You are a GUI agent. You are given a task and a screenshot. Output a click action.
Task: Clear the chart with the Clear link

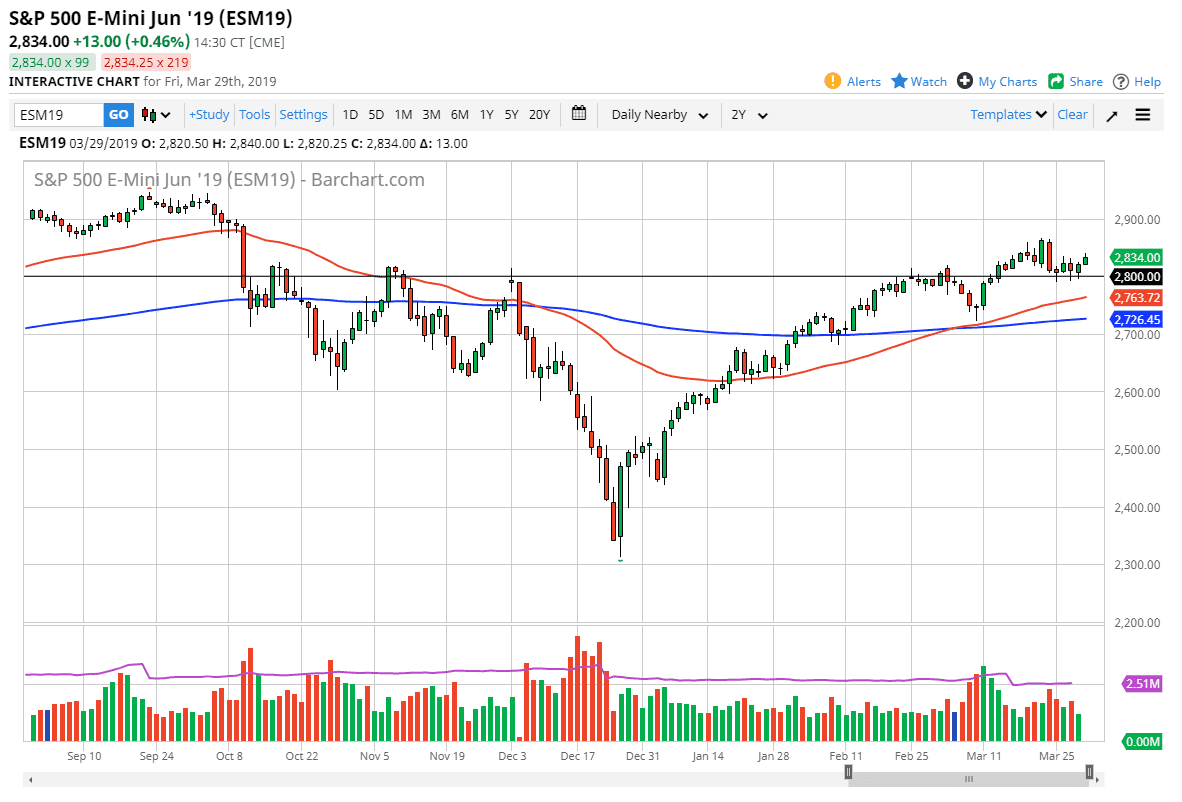tap(1072, 115)
